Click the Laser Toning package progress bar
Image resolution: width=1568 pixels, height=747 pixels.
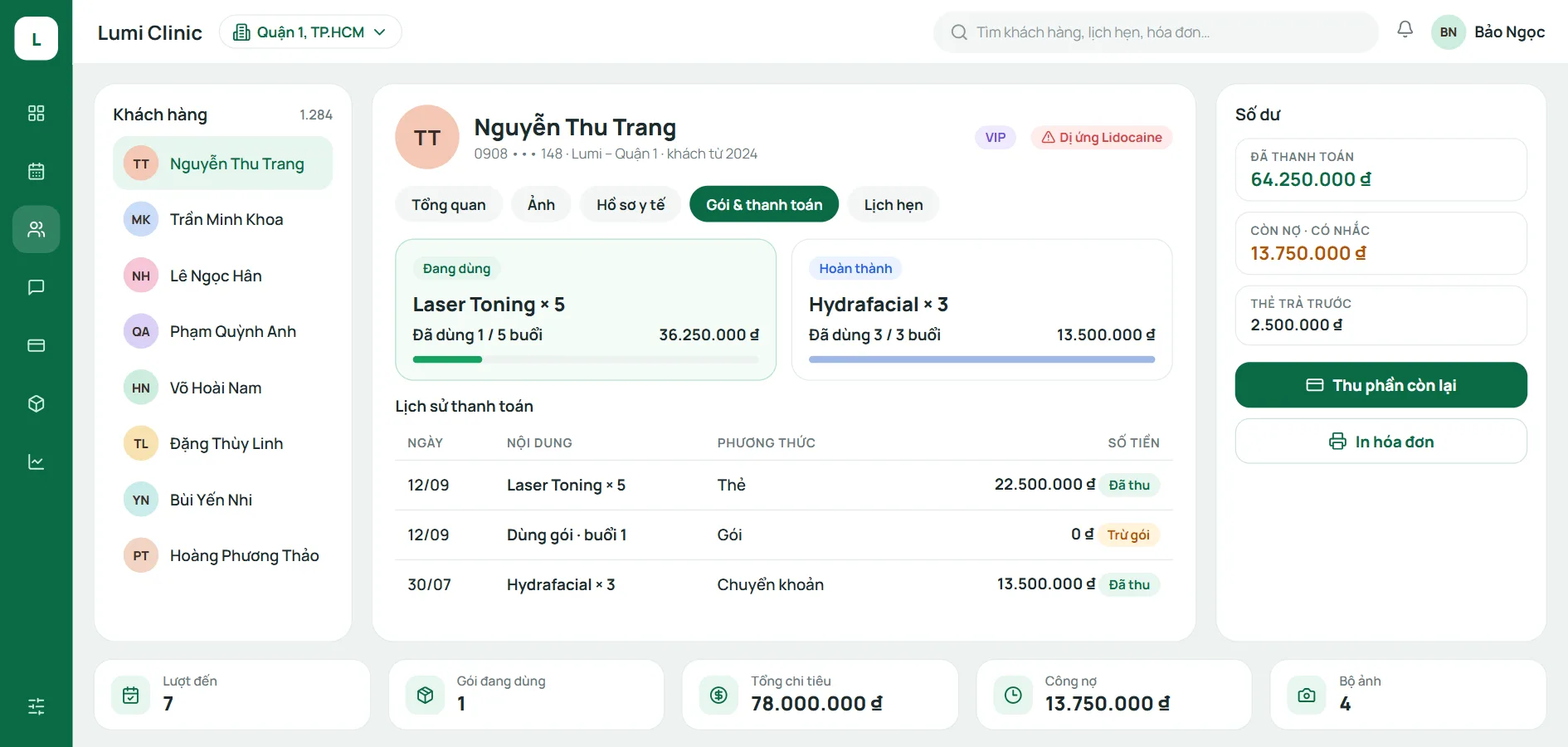point(586,359)
